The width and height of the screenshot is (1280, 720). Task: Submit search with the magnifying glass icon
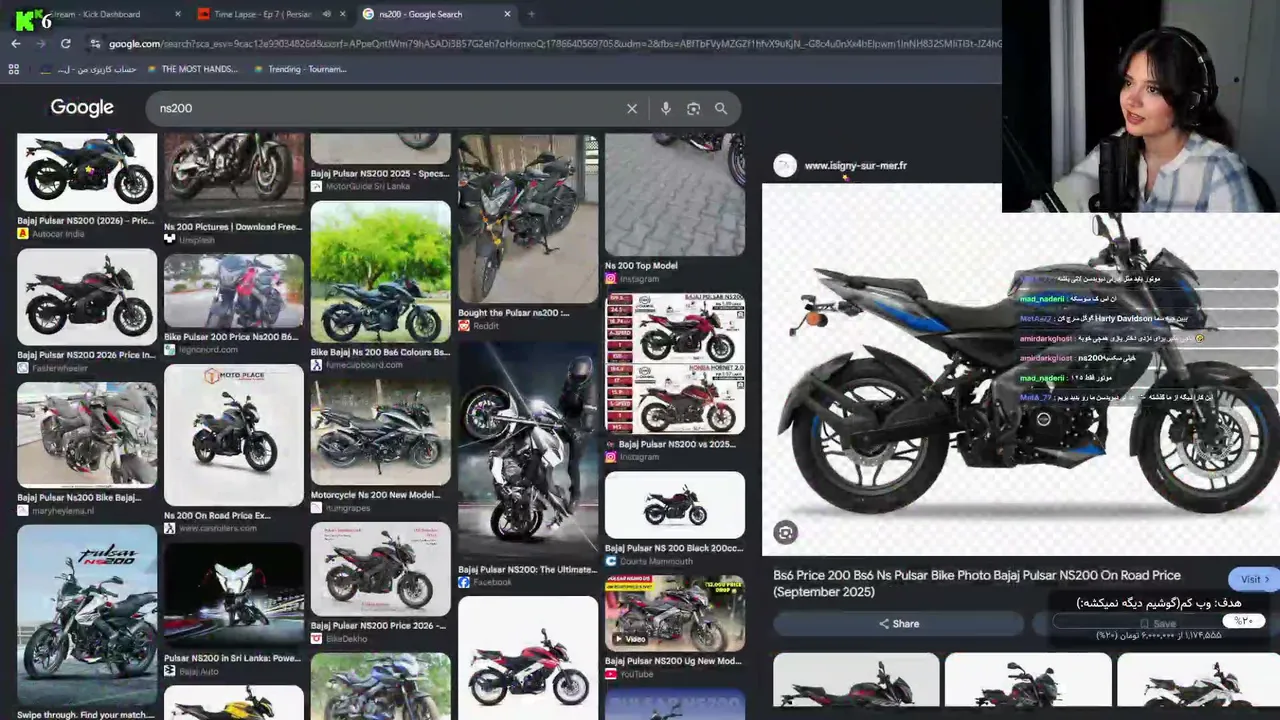pos(721,108)
